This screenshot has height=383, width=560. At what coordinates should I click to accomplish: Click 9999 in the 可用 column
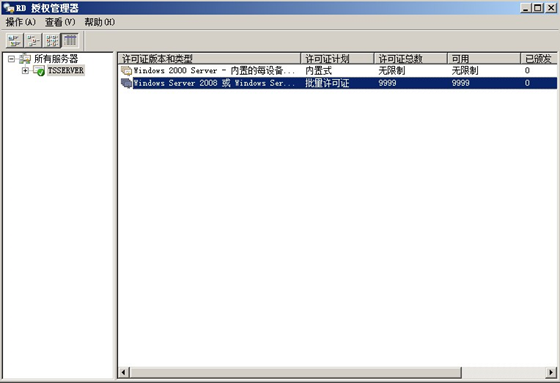[x=461, y=83]
